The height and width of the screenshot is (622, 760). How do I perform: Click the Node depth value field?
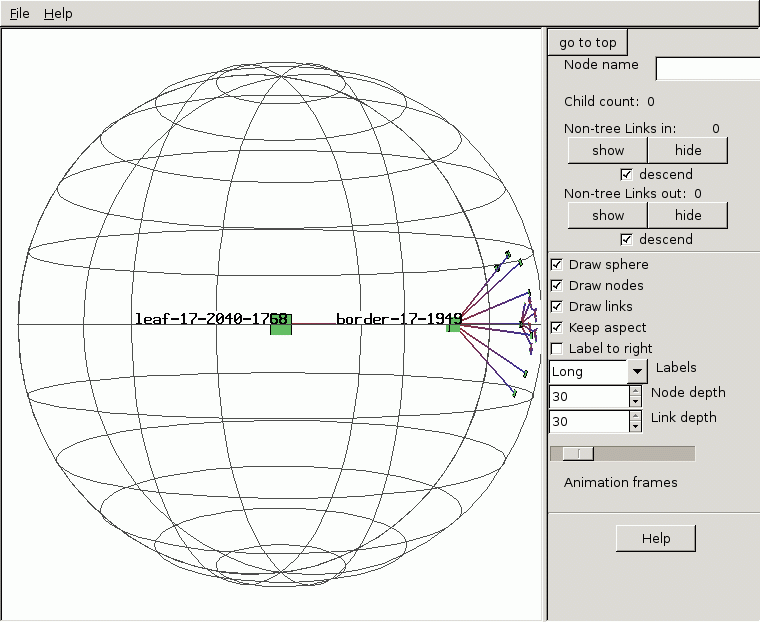[x=589, y=397]
